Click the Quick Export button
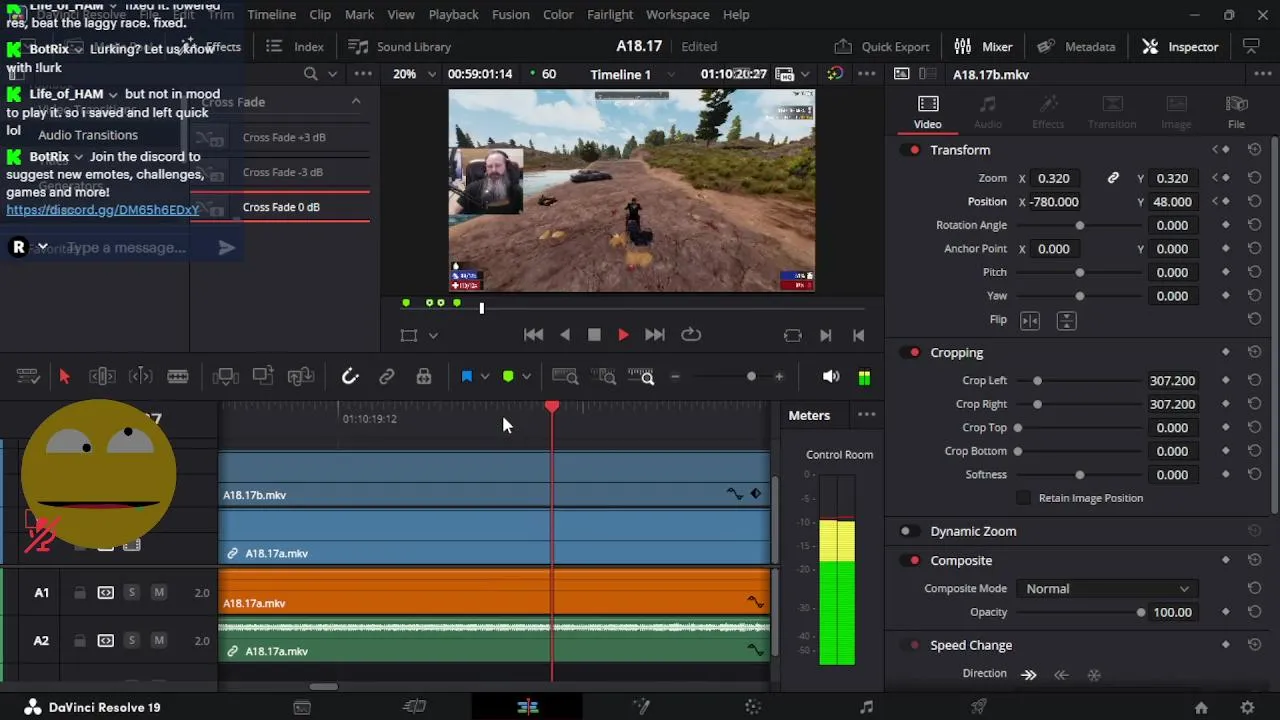1280x720 pixels. point(882,47)
